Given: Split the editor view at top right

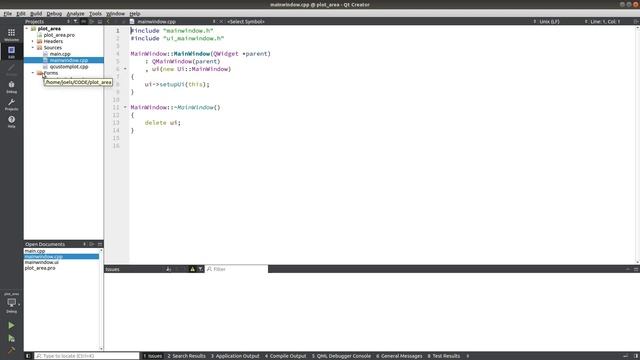Looking at the screenshot, I should 636,21.
